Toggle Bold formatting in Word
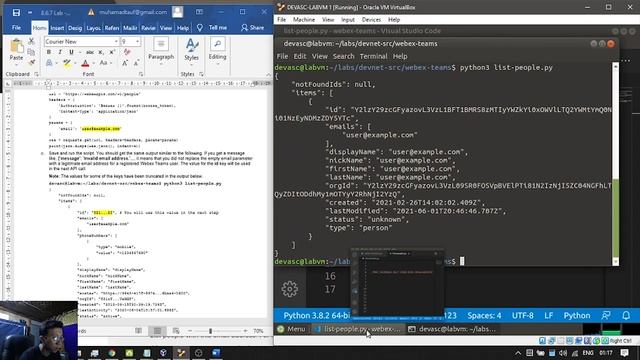 pyautogui.click(x=49, y=52)
